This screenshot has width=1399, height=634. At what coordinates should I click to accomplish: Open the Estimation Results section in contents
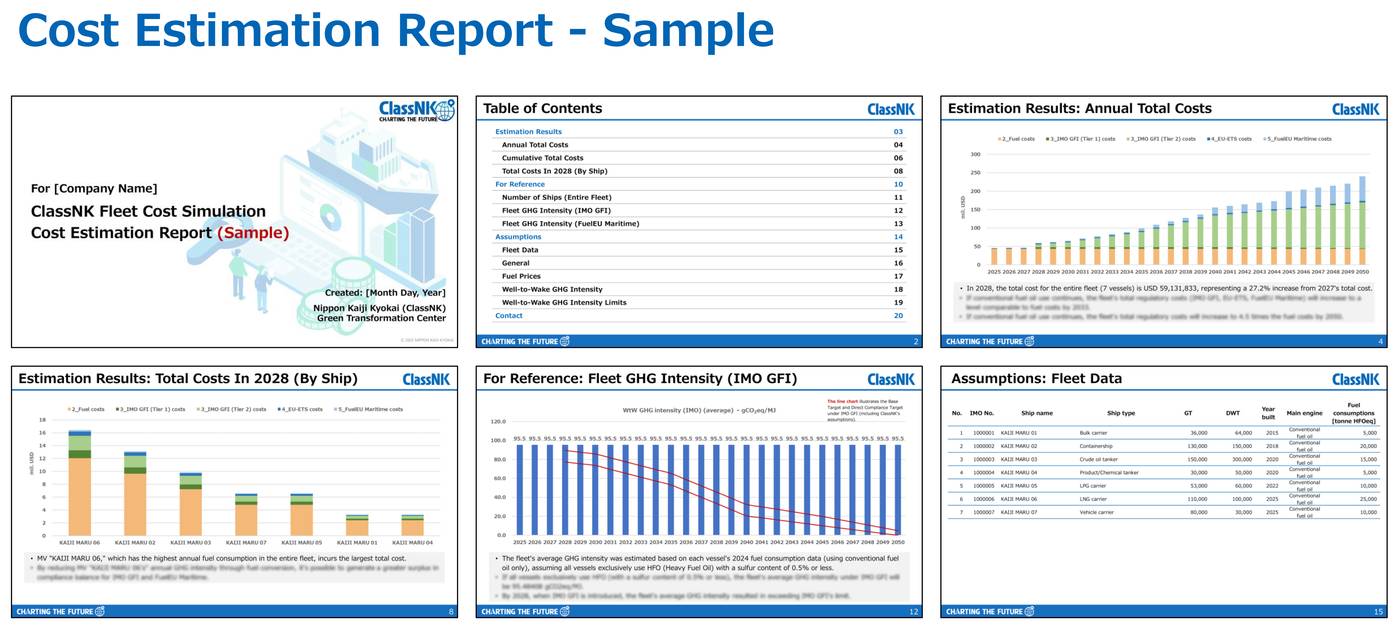528,132
